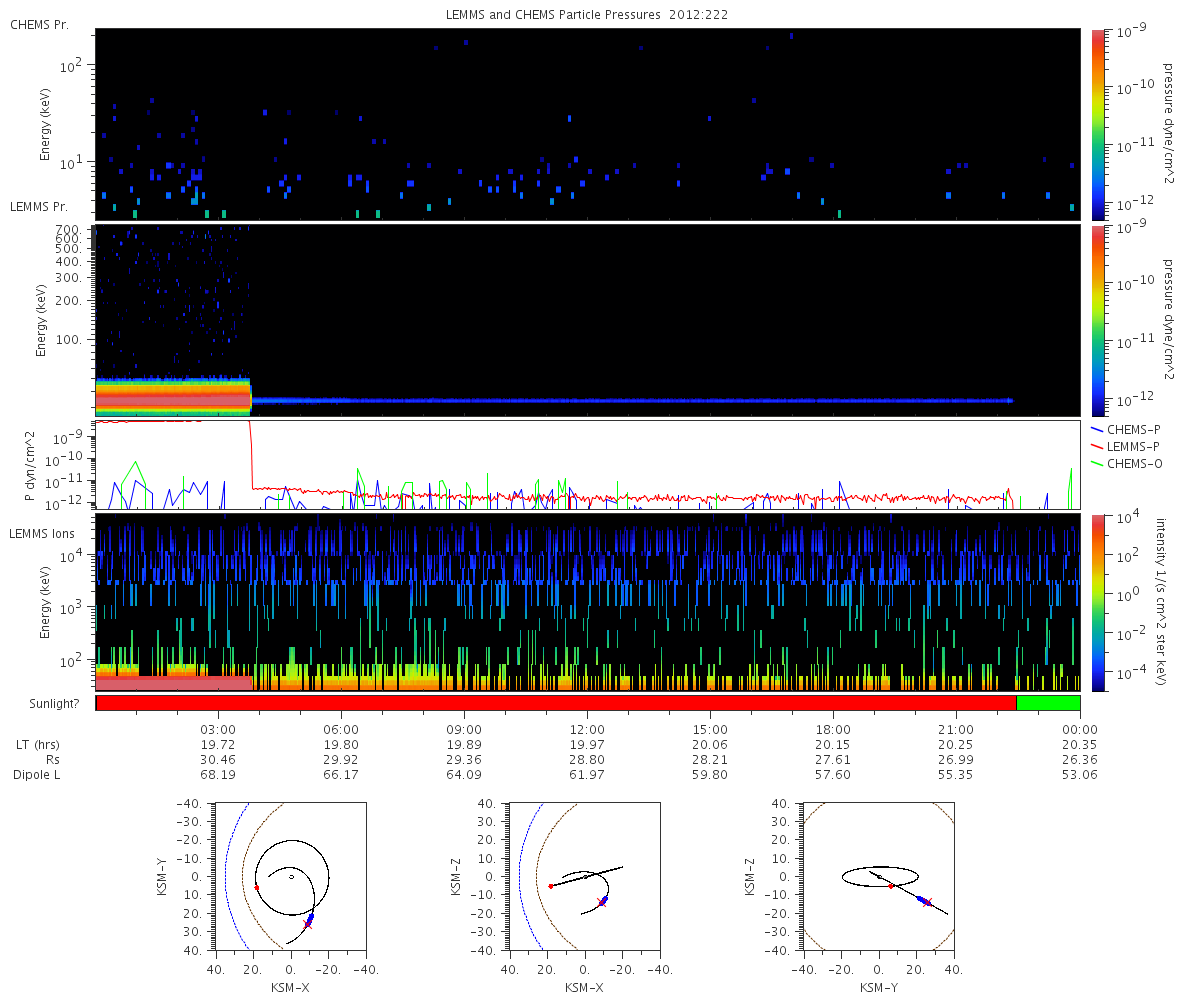
Task: Click the 03:00 time axis label
Action: pos(218,729)
